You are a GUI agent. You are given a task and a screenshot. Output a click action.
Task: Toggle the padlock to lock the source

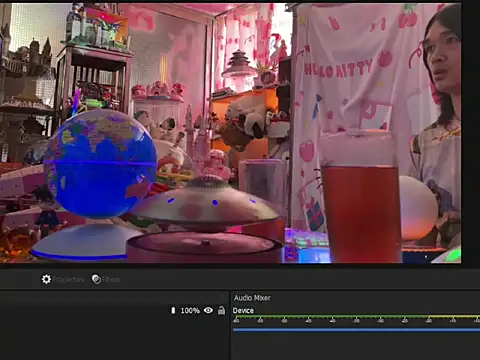221,310
